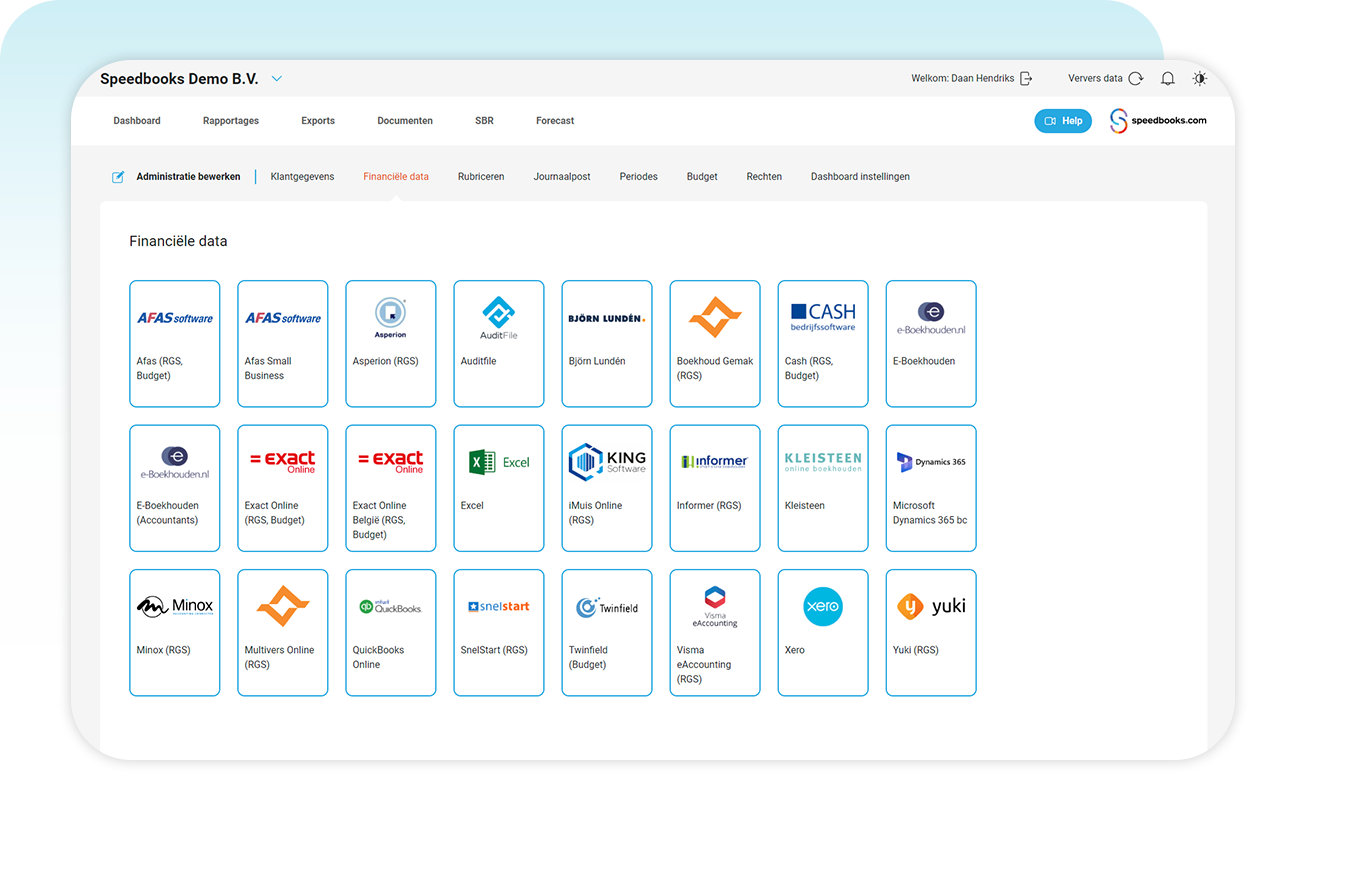Expand the Speedbooks Demo B.V. company dropdown

tap(277, 79)
